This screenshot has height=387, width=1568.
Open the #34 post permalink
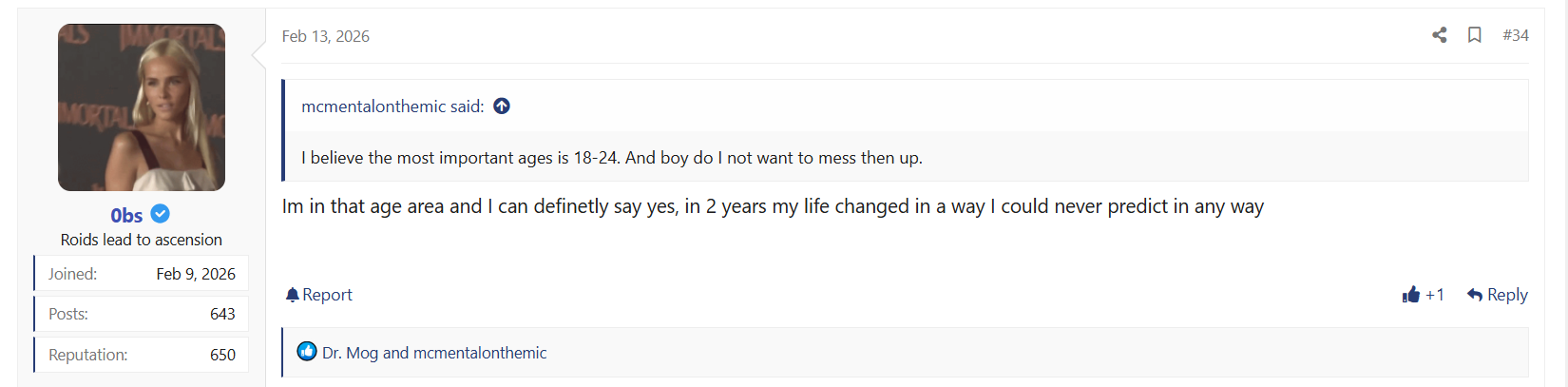[1516, 35]
